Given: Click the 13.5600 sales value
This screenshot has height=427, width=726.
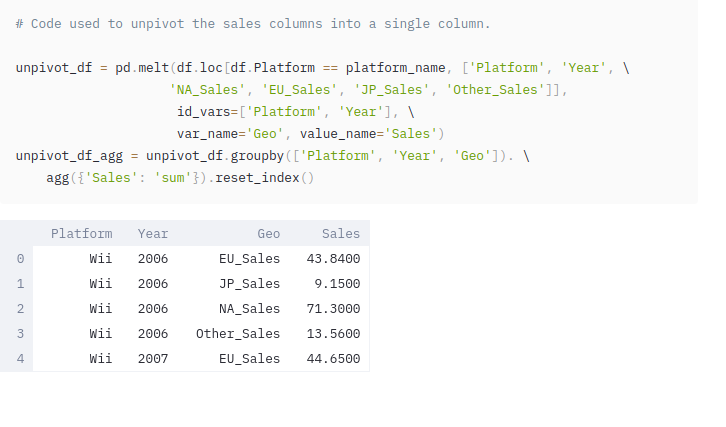Looking at the screenshot, I should (333, 334).
